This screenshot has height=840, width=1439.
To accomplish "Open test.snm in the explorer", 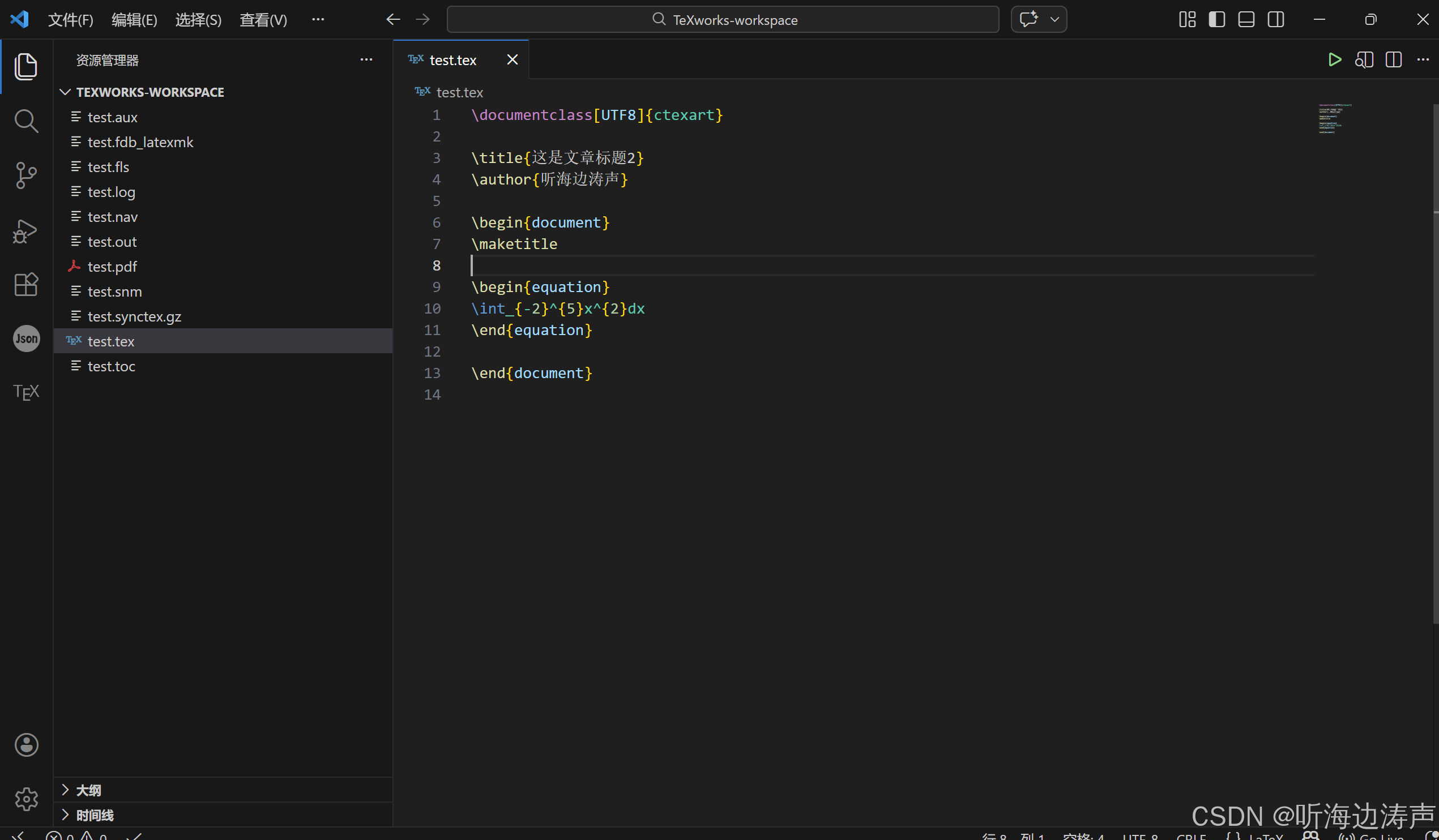I will click(224, 292).
